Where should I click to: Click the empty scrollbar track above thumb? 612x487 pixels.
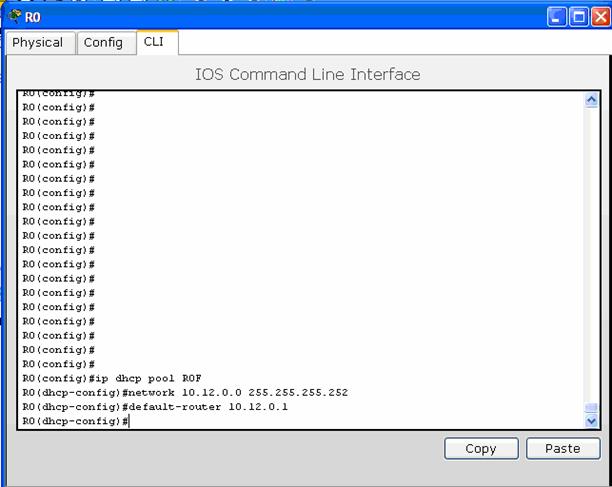pyautogui.click(x=590, y=250)
